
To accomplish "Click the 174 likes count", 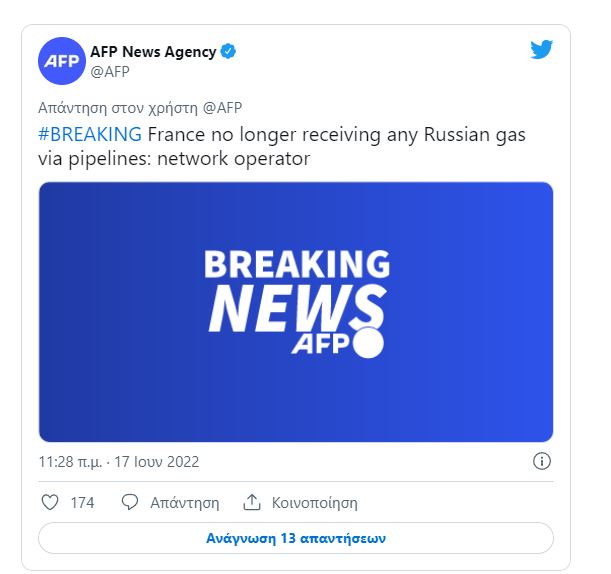I will tap(82, 502).
